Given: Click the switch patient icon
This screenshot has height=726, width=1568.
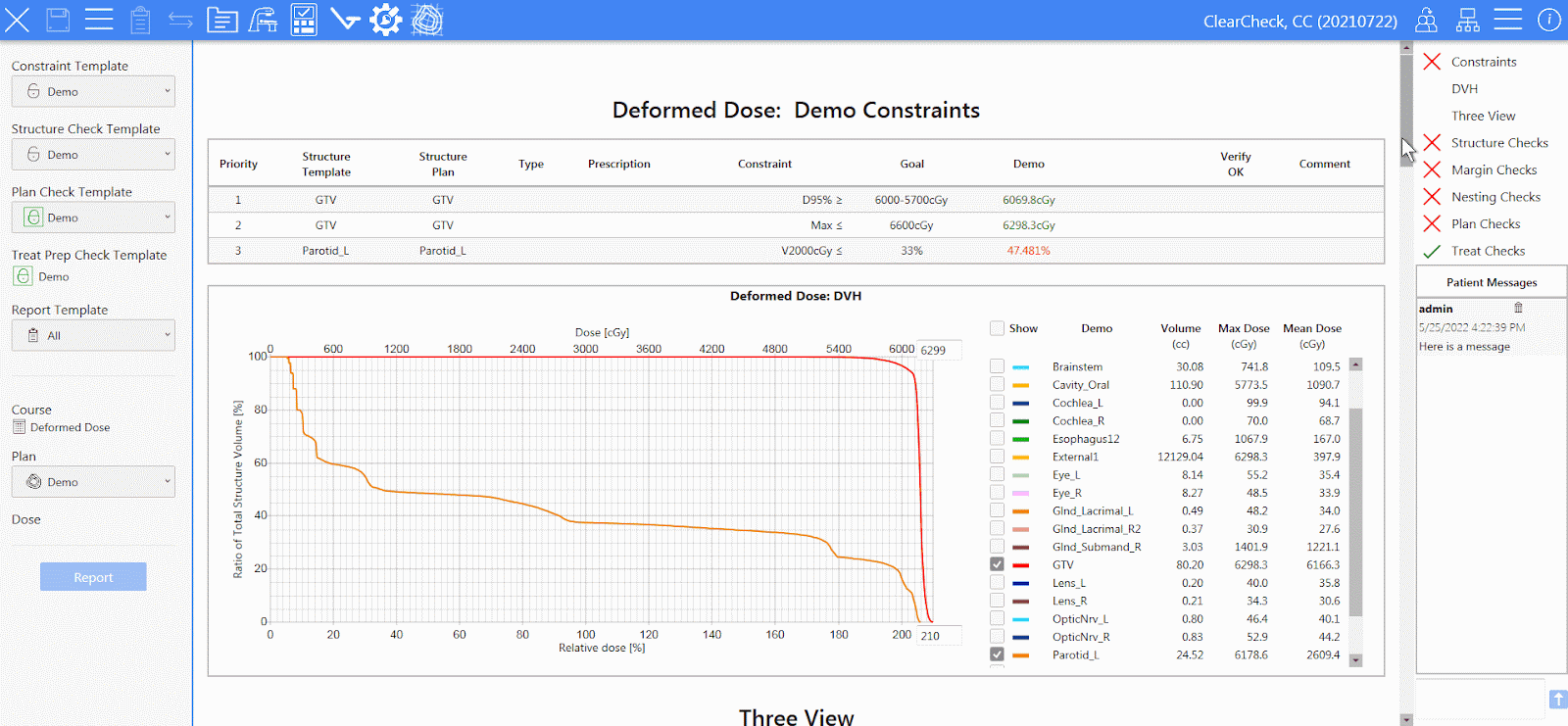Looking at the screenshot, I should click(x=1427, y=20).
